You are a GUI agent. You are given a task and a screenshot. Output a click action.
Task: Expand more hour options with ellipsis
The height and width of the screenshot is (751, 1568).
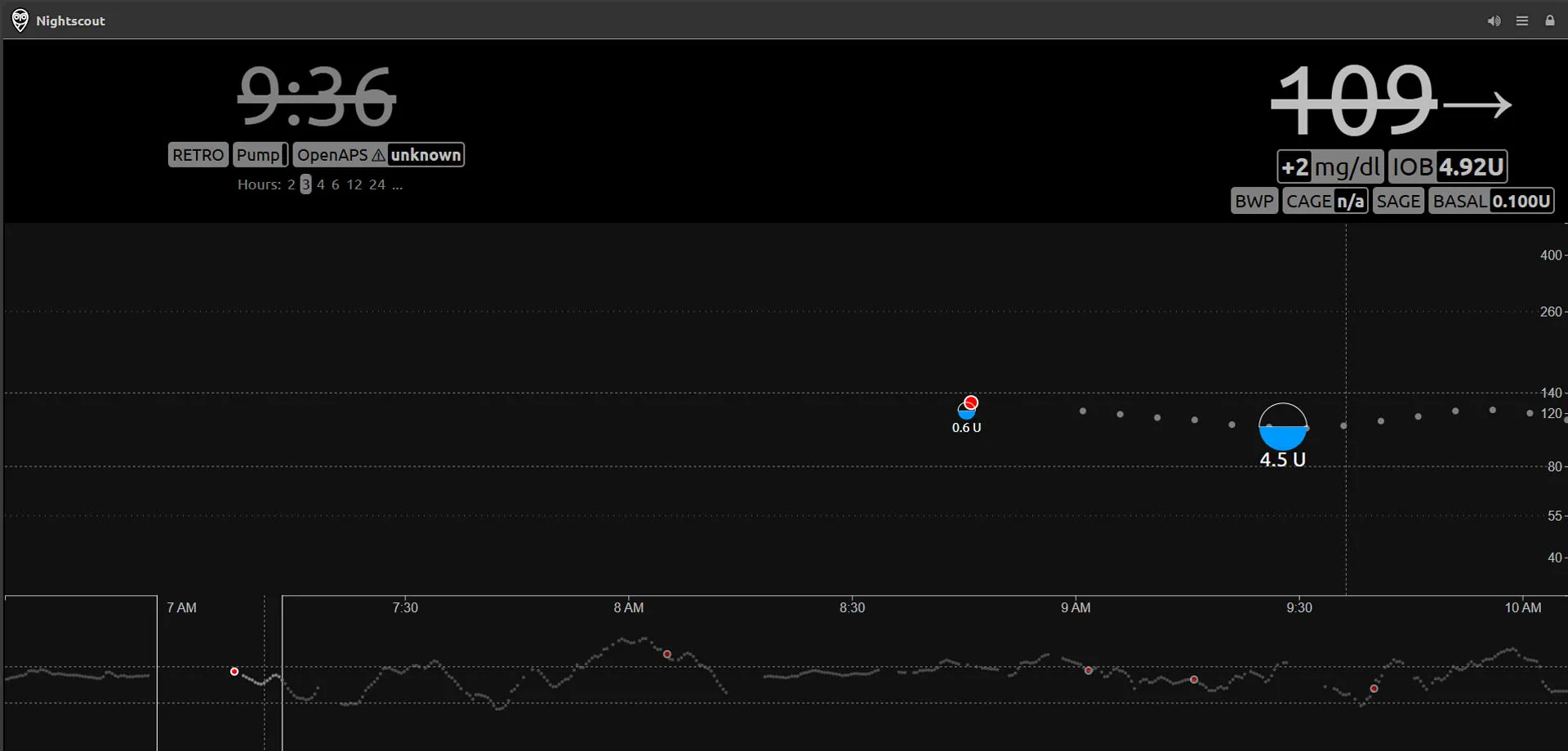click(x=397, y=184)
